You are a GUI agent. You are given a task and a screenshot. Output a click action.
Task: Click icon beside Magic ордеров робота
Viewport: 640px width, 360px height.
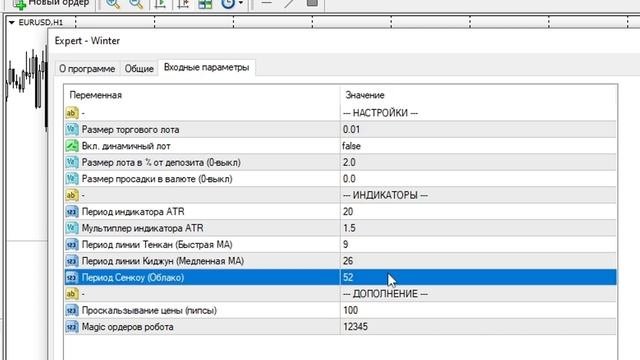click(x=72, y=327)
